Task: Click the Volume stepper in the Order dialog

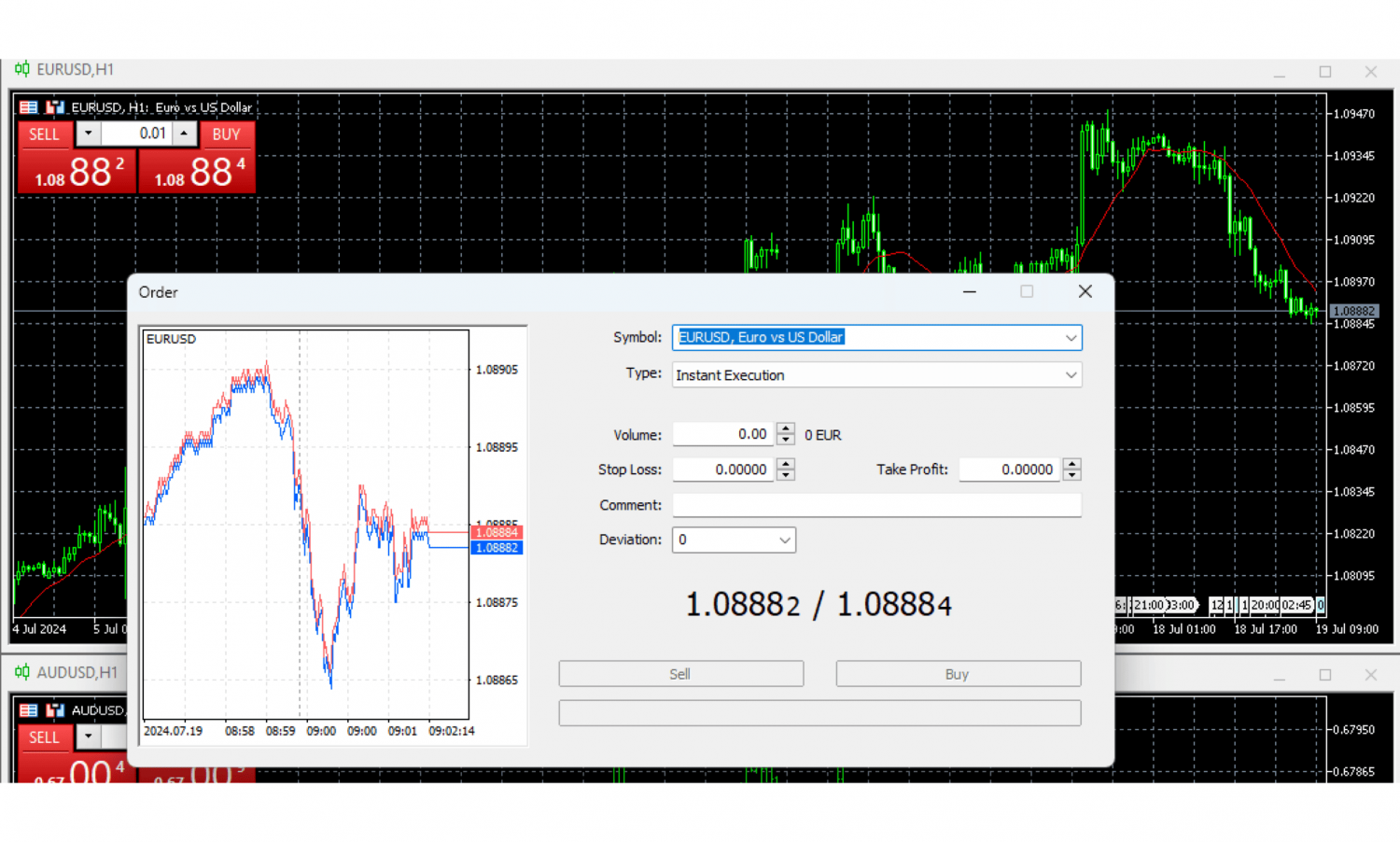Action: tap(786, 434)
